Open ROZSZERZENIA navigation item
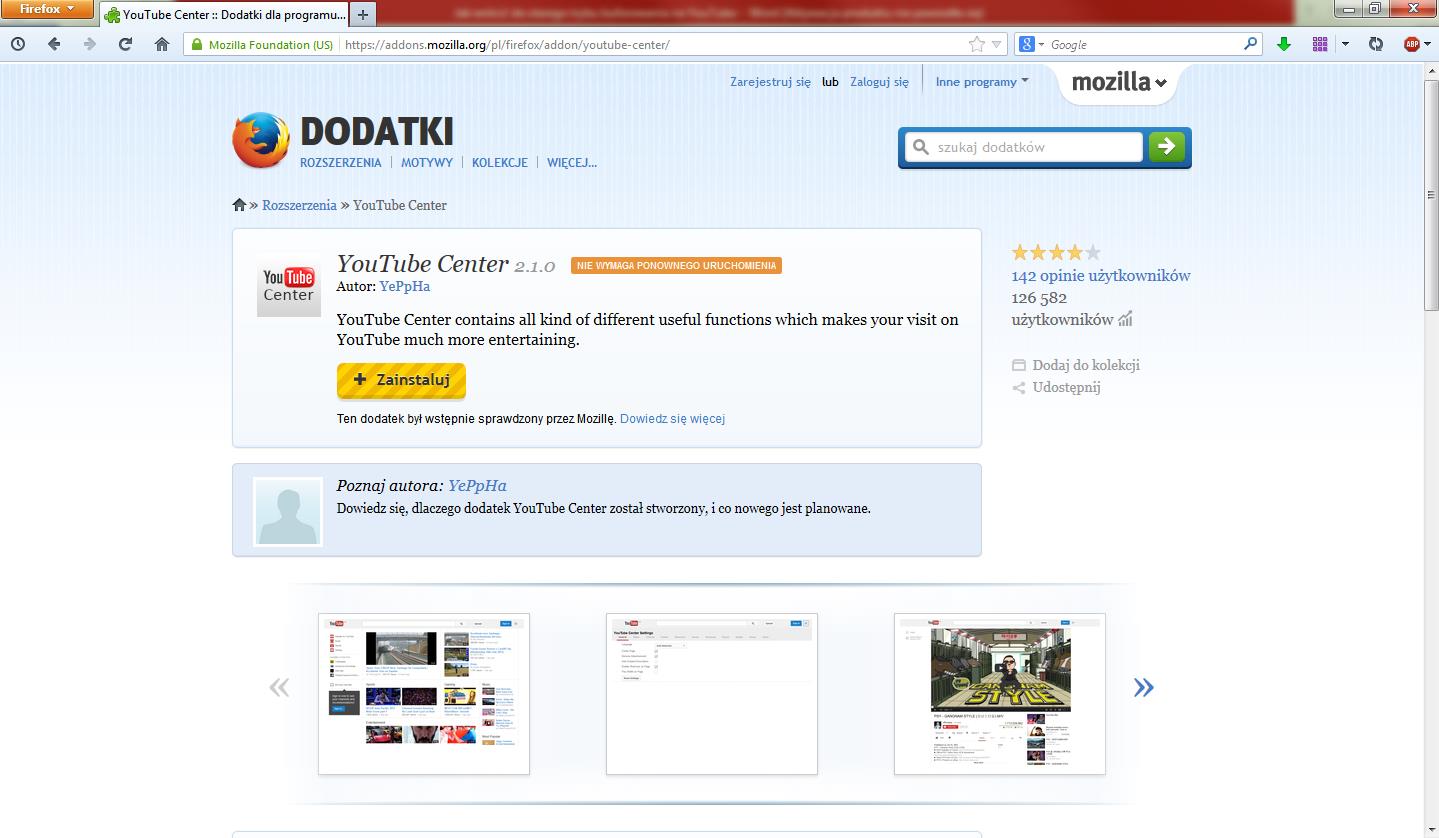Image resolution: width=1439 pixels, height=838 pixels. (341, 162)
